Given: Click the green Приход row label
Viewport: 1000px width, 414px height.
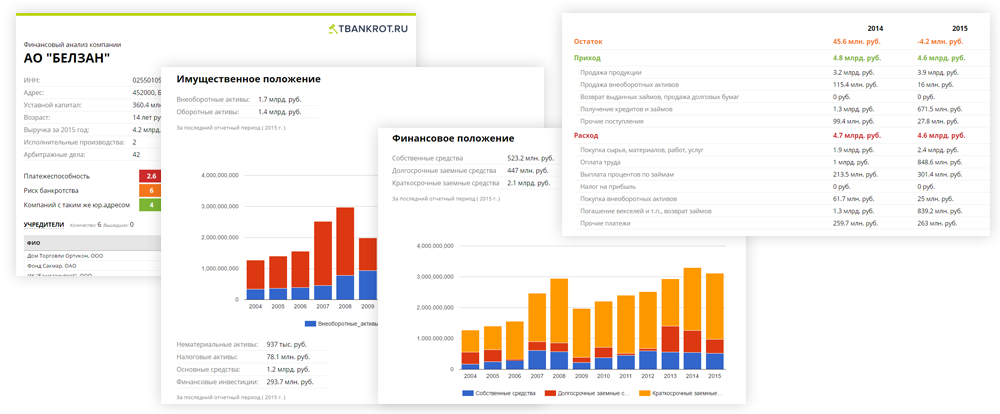Looking at the screenshot, I should [587, 58].
